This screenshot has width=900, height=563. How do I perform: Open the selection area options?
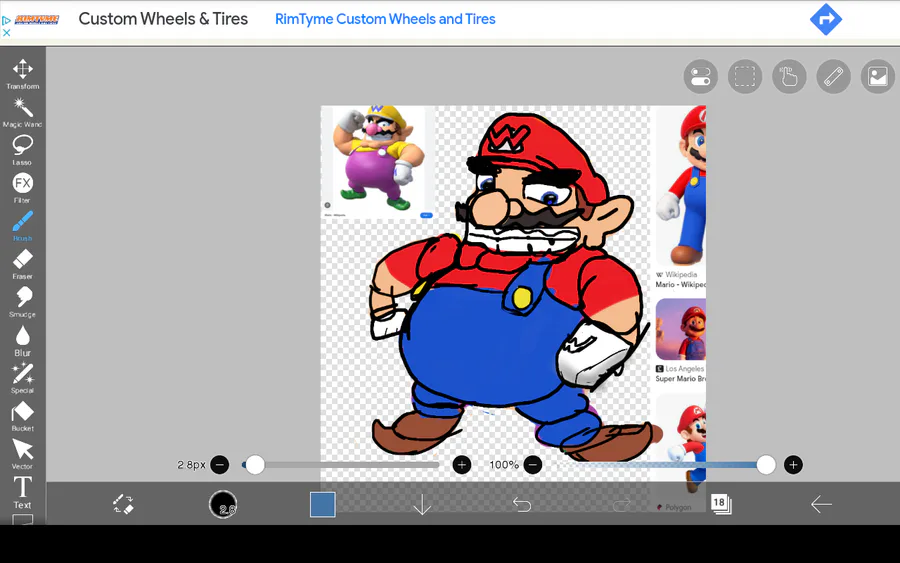(x=745, y=76)
